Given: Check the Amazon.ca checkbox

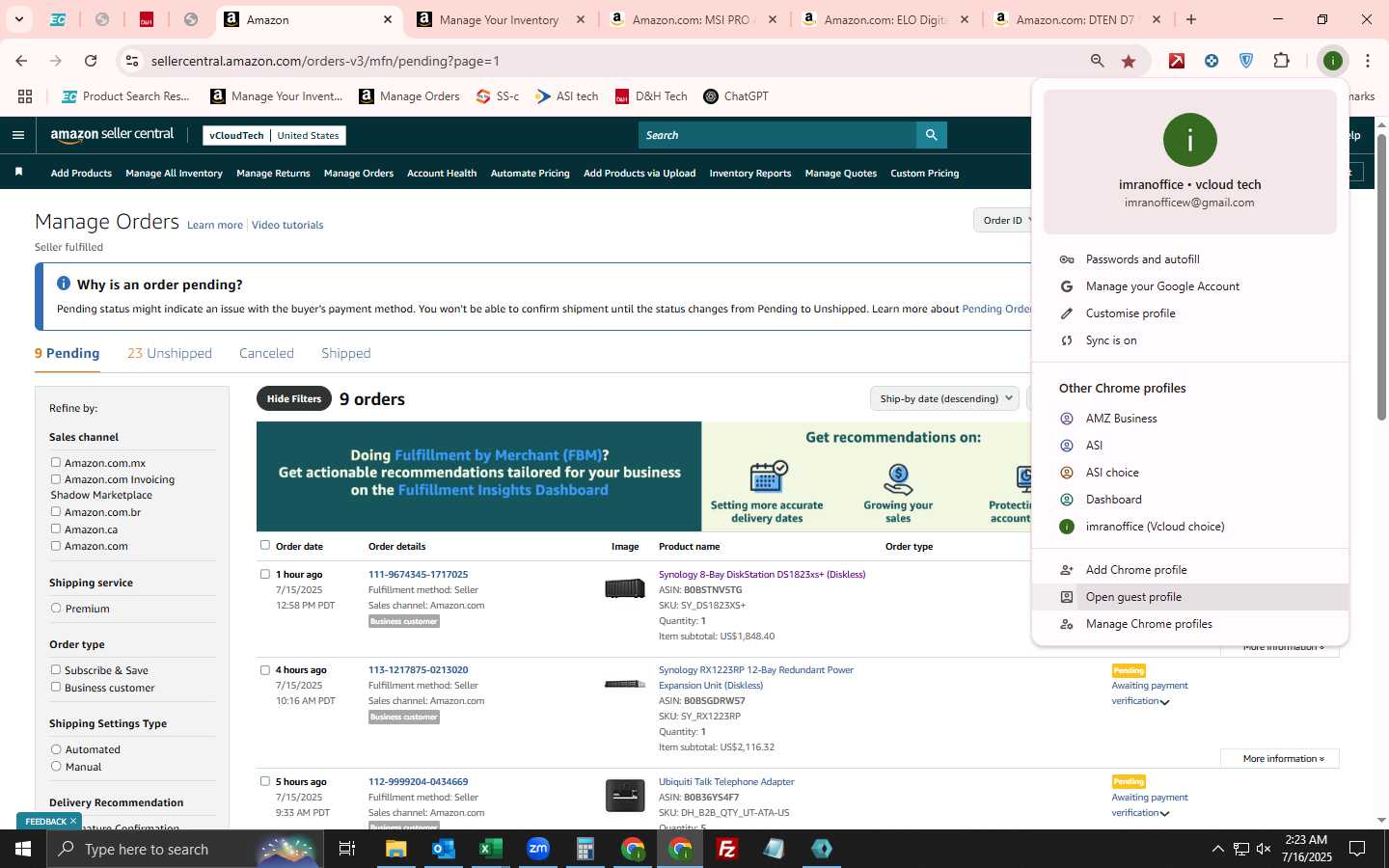Looking at the screenshot, I should click(x=56, y=529).
